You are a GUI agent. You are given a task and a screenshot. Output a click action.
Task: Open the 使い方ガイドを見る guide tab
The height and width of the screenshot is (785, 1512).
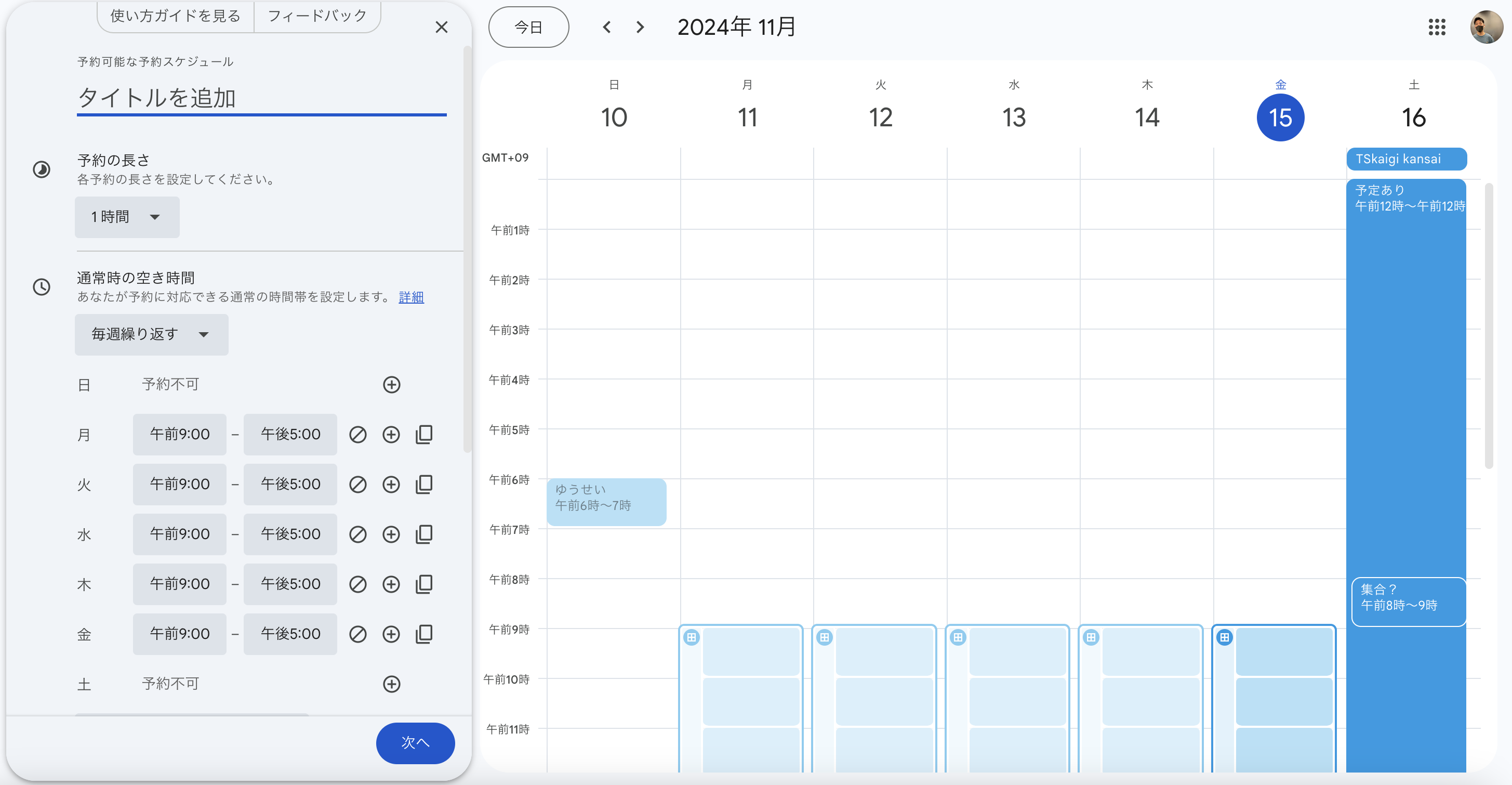tap(176, 16)
